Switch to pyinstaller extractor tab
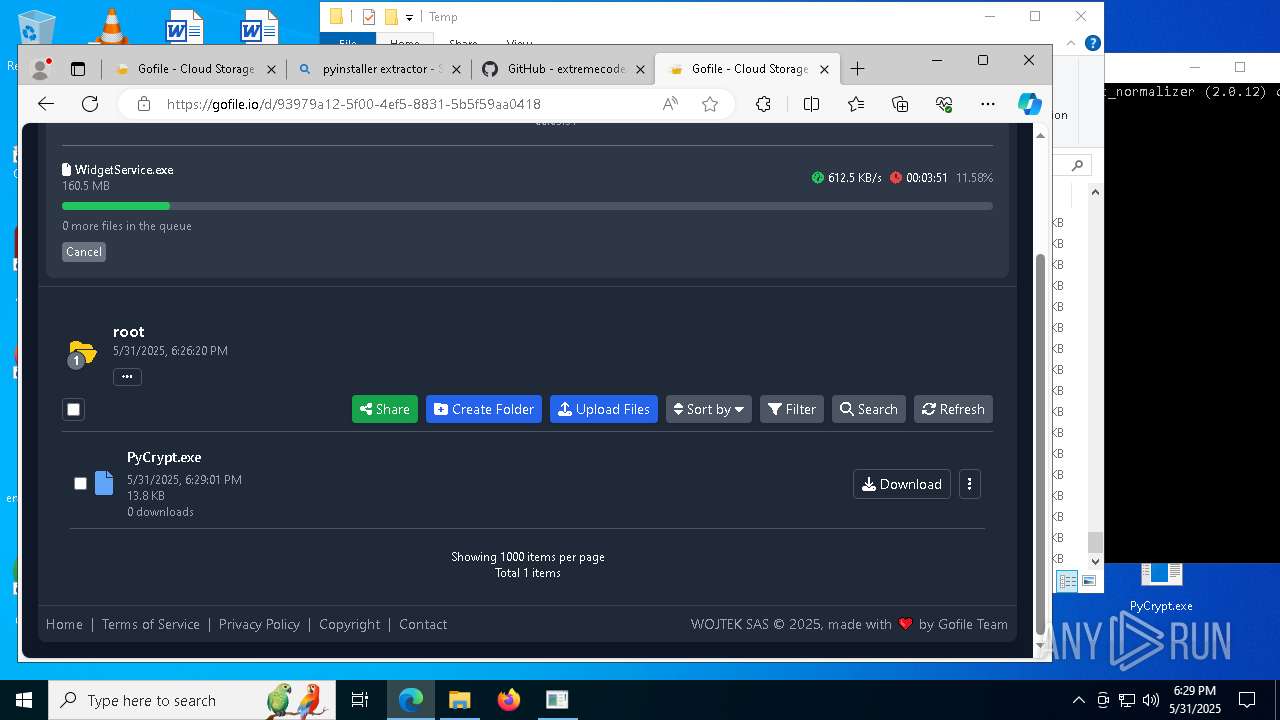The image size is (1280, 720). tap(380, 69)
